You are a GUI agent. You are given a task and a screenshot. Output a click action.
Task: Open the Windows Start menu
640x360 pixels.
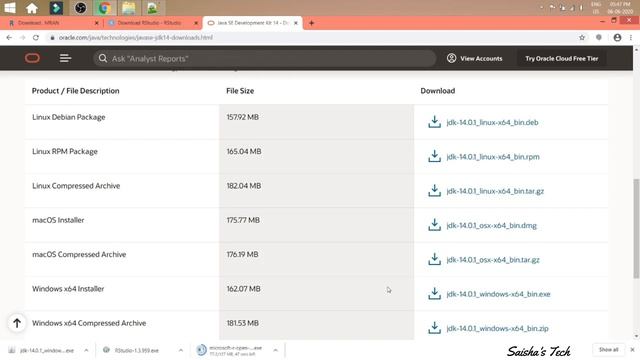10,8
